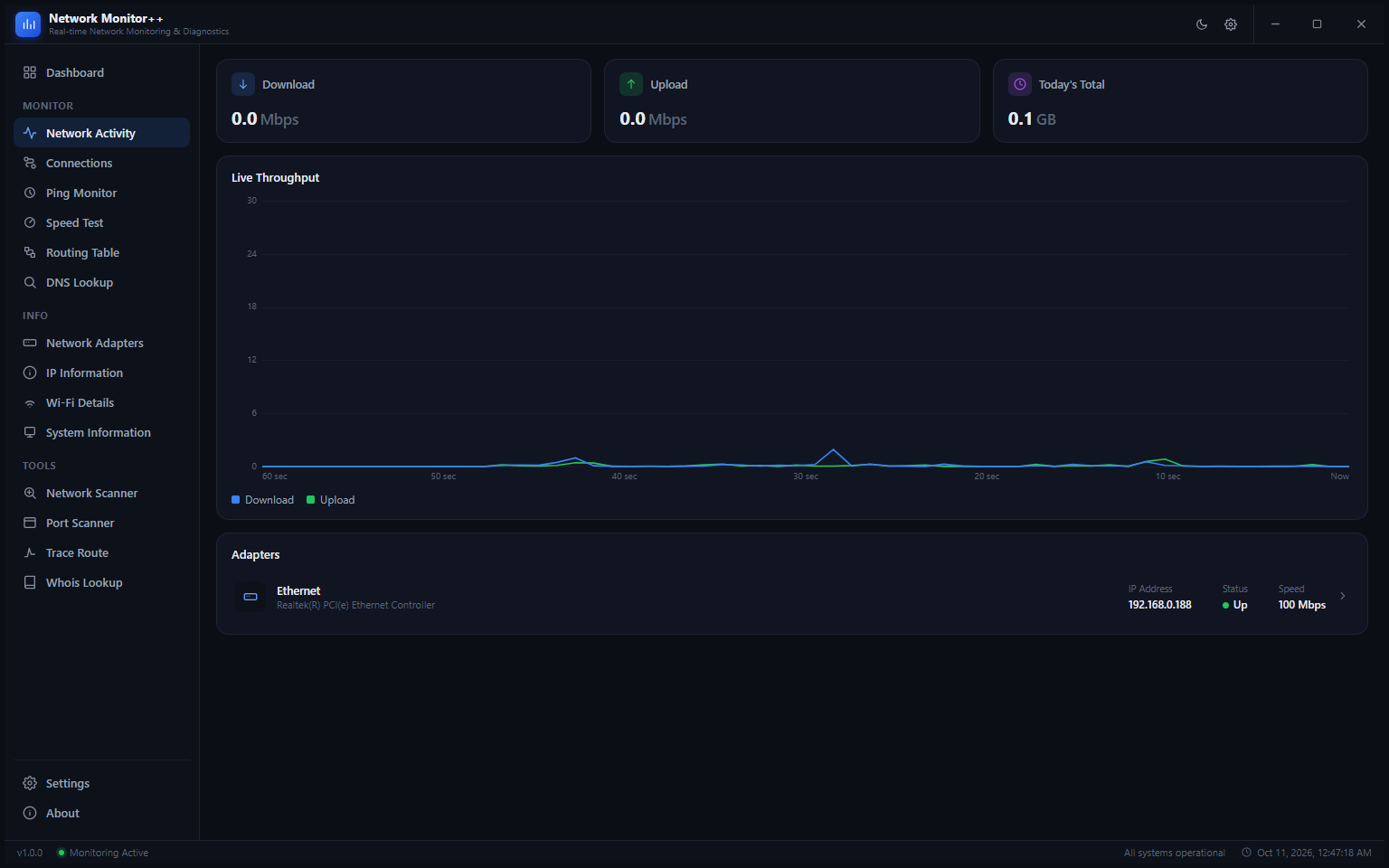The height and width of the screenshot is (868, 1389).
Task: Toggle Download series in chart legend
Action: (x=263, y=500)
